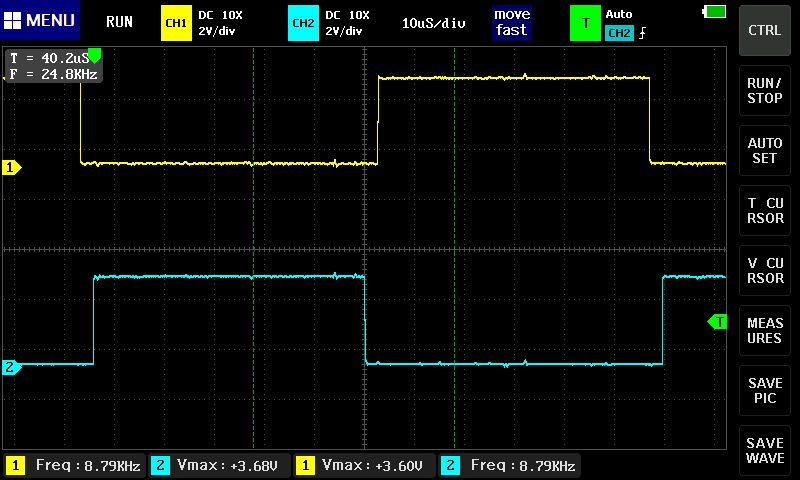Open the MENU button
Image resolution: width=800 pixels, height=480 pixels.
click(x=39, y=21)
